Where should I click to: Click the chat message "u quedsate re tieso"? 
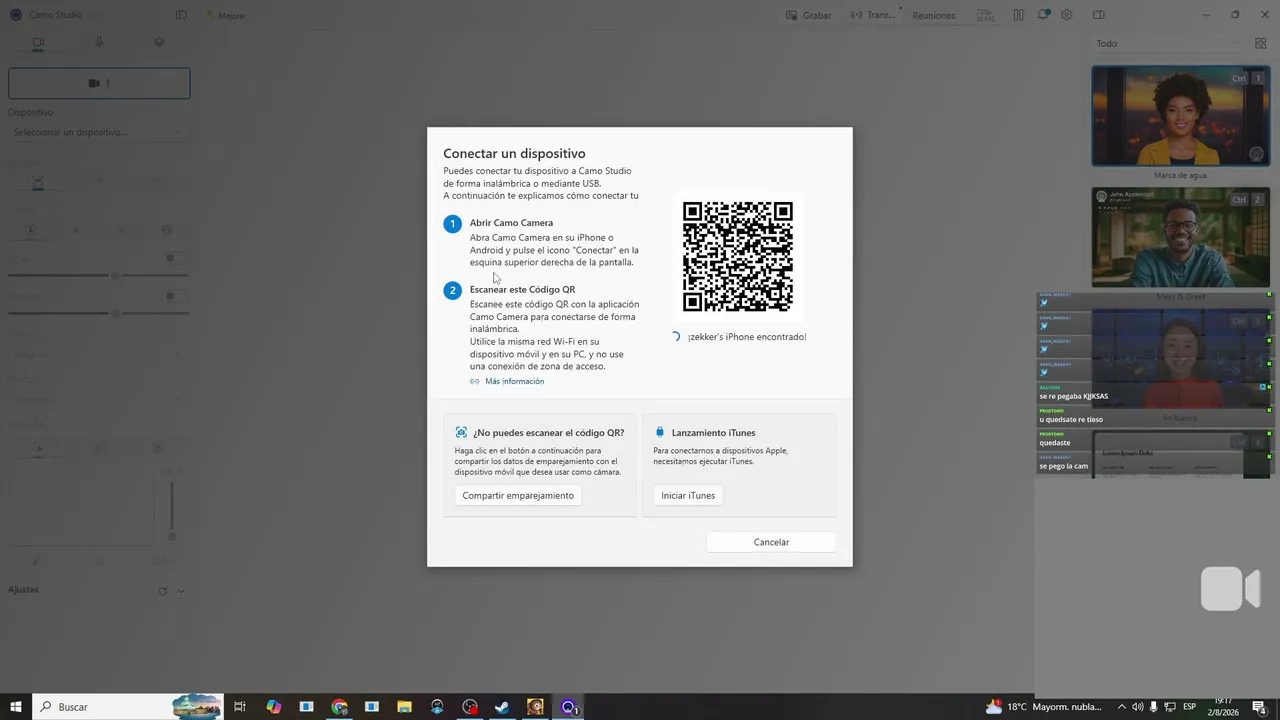click(1071, 419)
